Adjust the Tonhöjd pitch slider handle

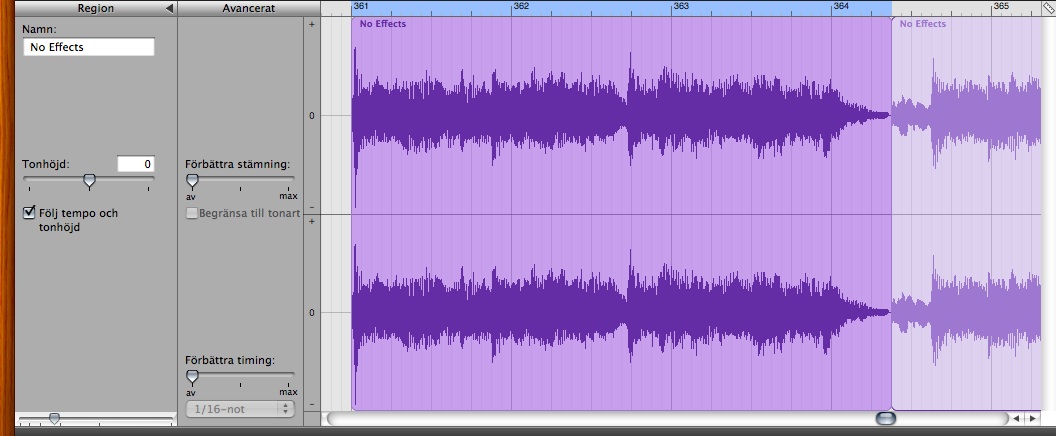pyautogui.click(x=89, y=181)
